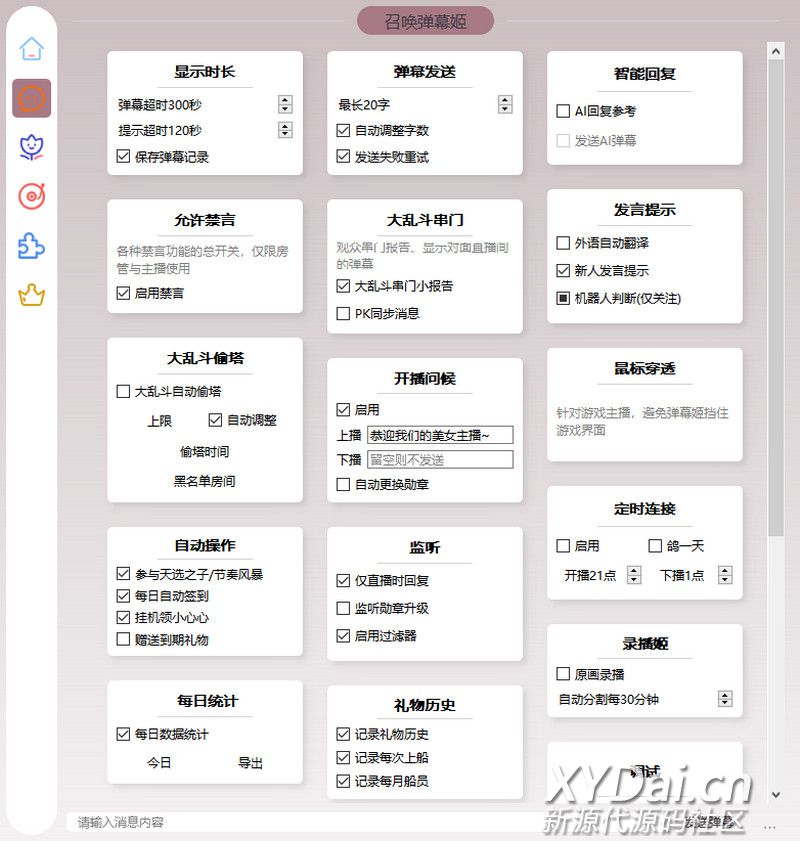Open the yellow crown sidebar icon
The height and width of the screenshot is (841, 800).
pos(32,295)
